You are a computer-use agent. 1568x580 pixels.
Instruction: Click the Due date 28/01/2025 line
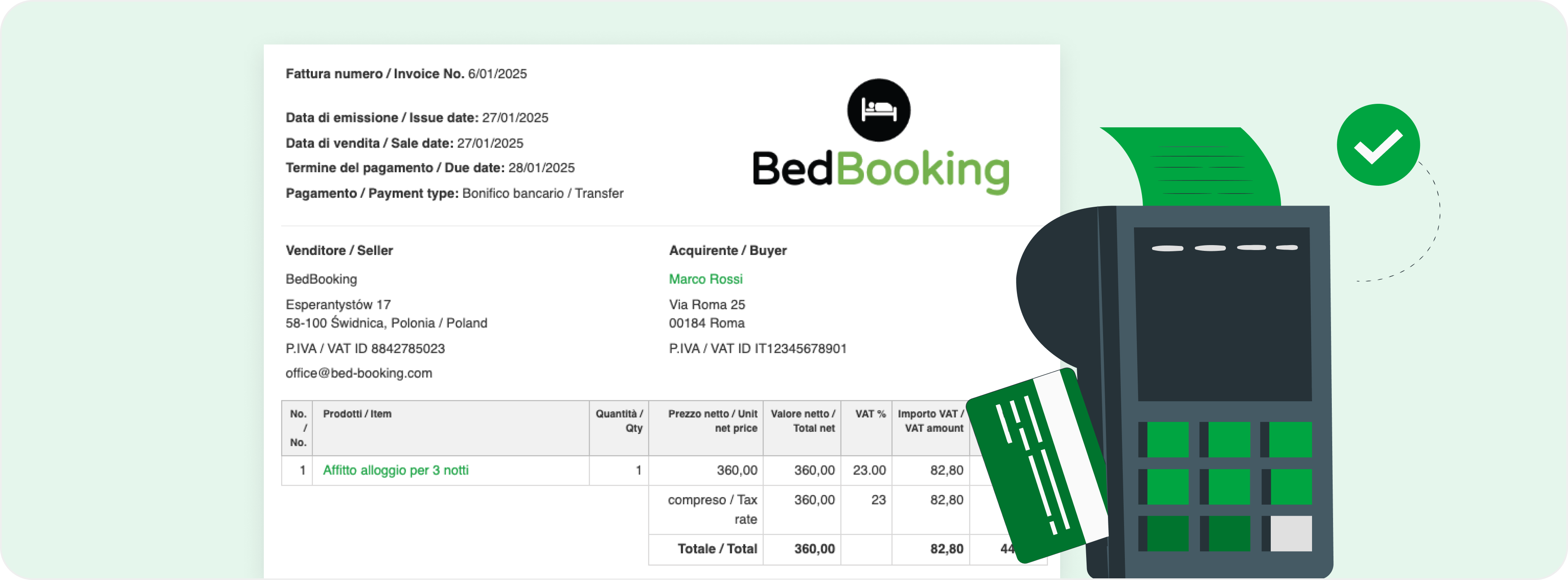430,168
